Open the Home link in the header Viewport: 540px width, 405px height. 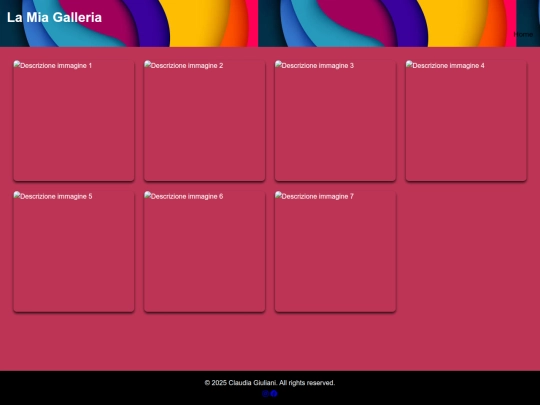523,34
